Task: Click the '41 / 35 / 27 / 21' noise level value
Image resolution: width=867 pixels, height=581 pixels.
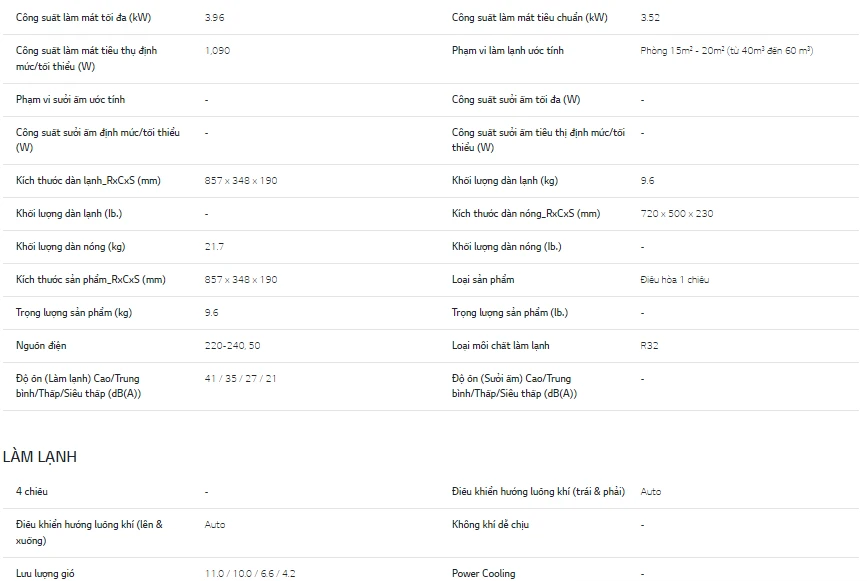Action: point(241,379)
